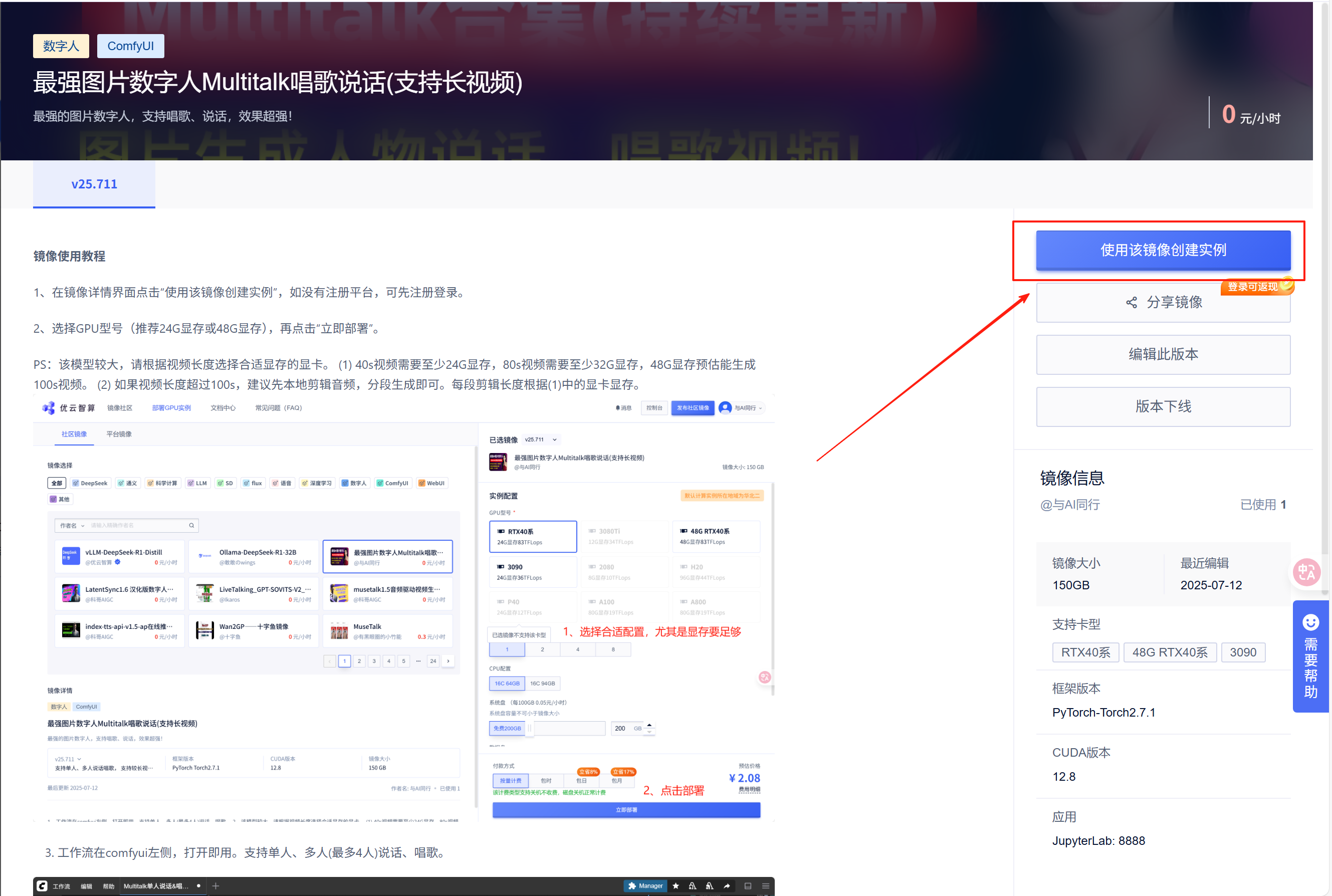
Task: Click 部署GPU实例 nav item in tutorial screenshot
Action: click(171, 407)
